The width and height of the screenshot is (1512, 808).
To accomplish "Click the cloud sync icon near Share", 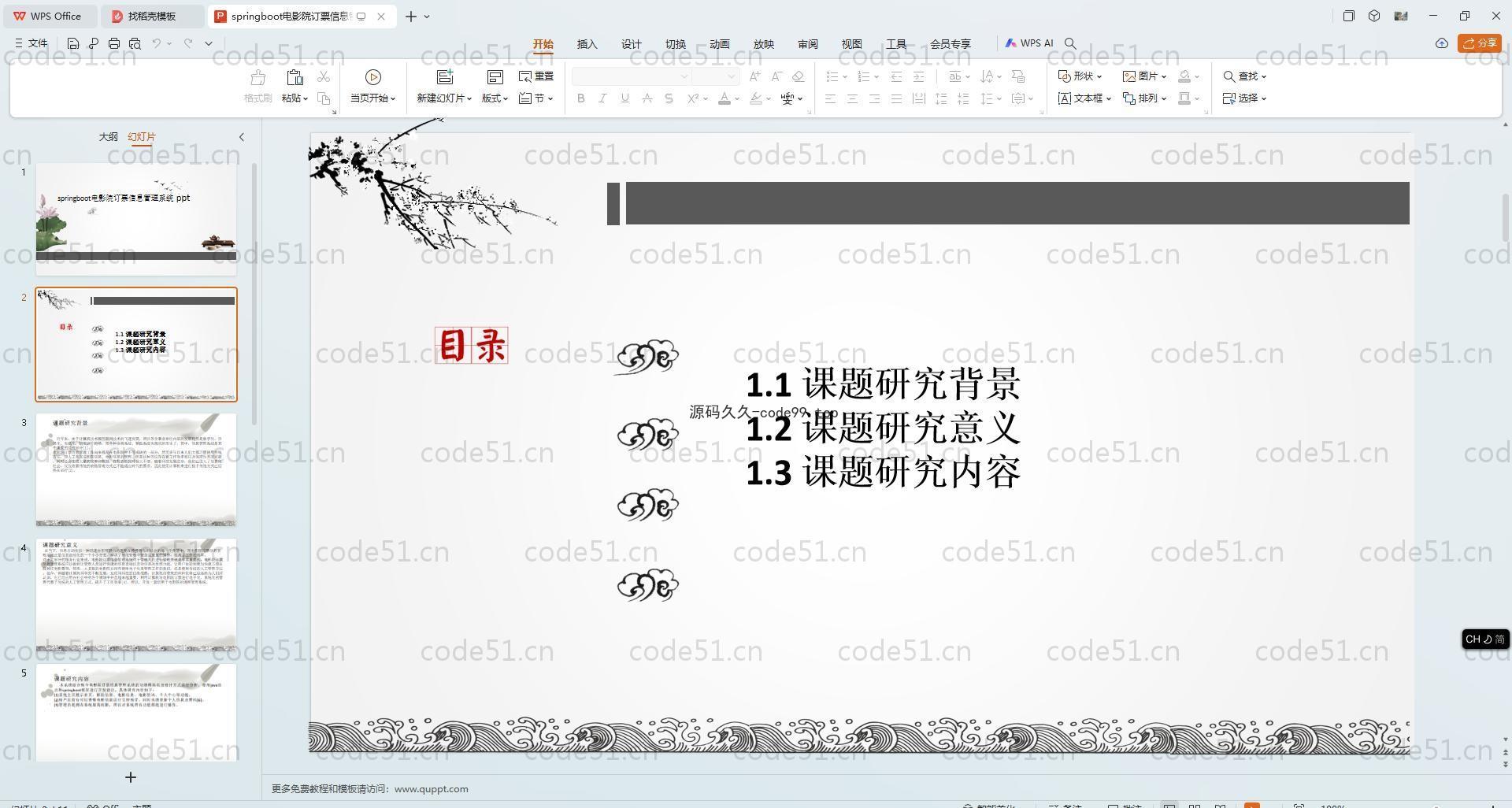I will [x=1442, y=43].
